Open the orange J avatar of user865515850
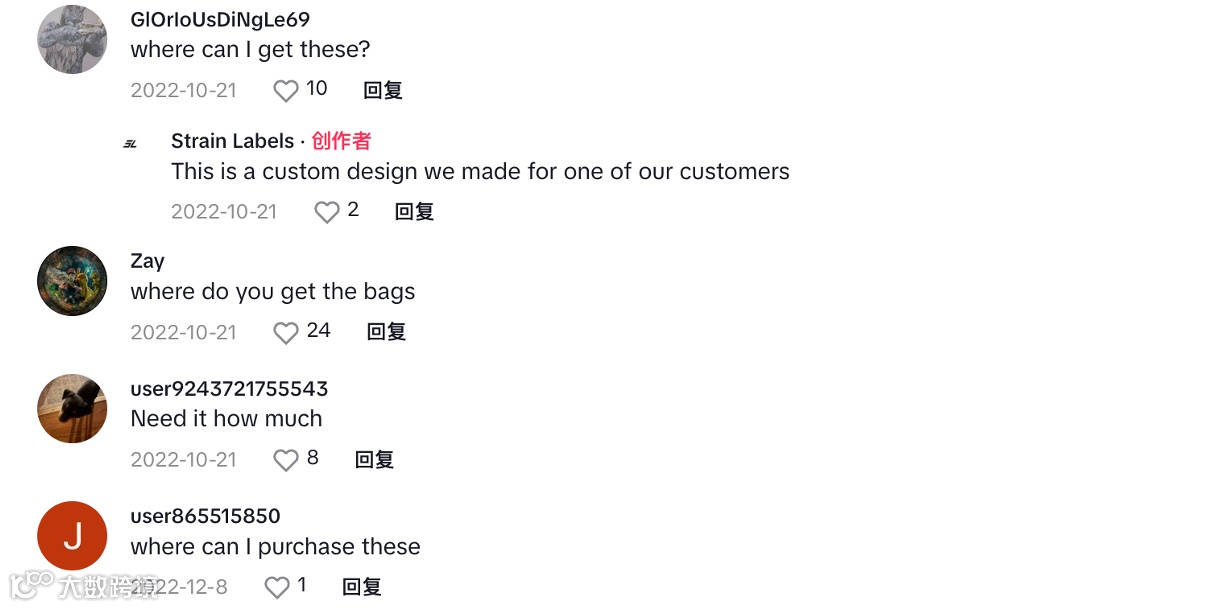 coord(72,536)
